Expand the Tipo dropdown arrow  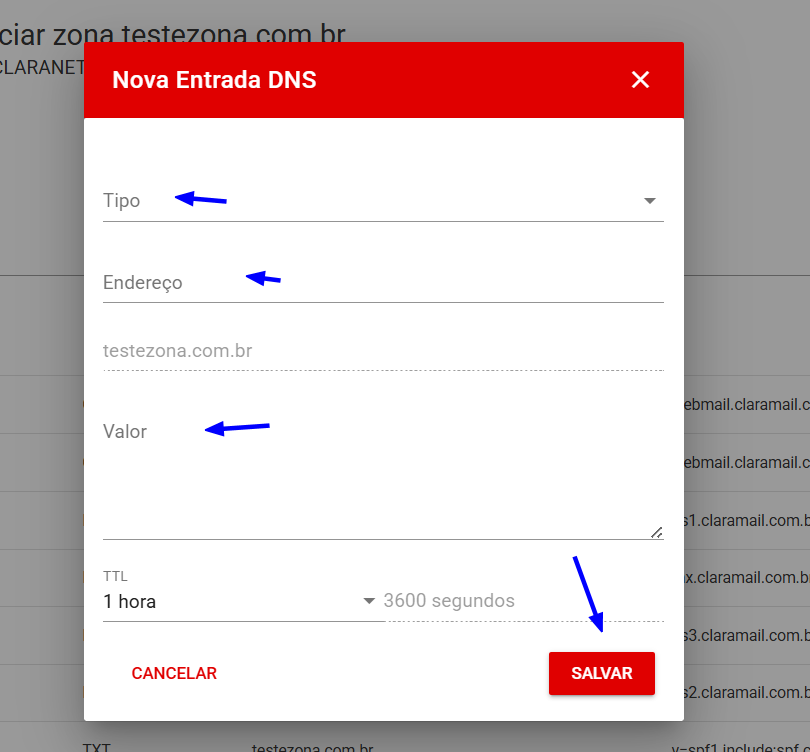[x=650, y=201]
